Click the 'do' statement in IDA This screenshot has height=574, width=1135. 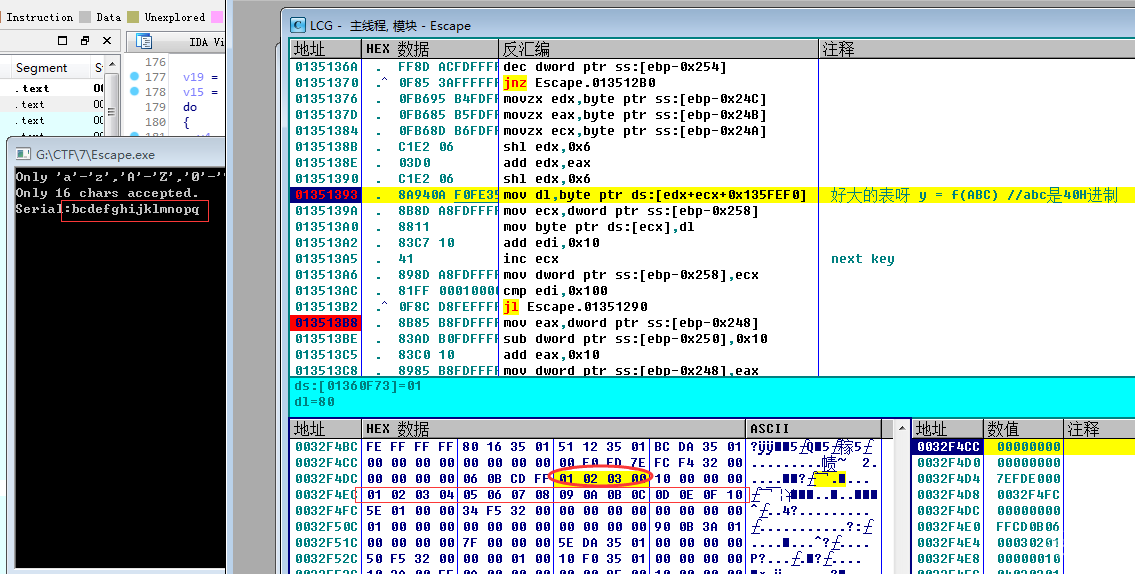click(x=190, y=107)
